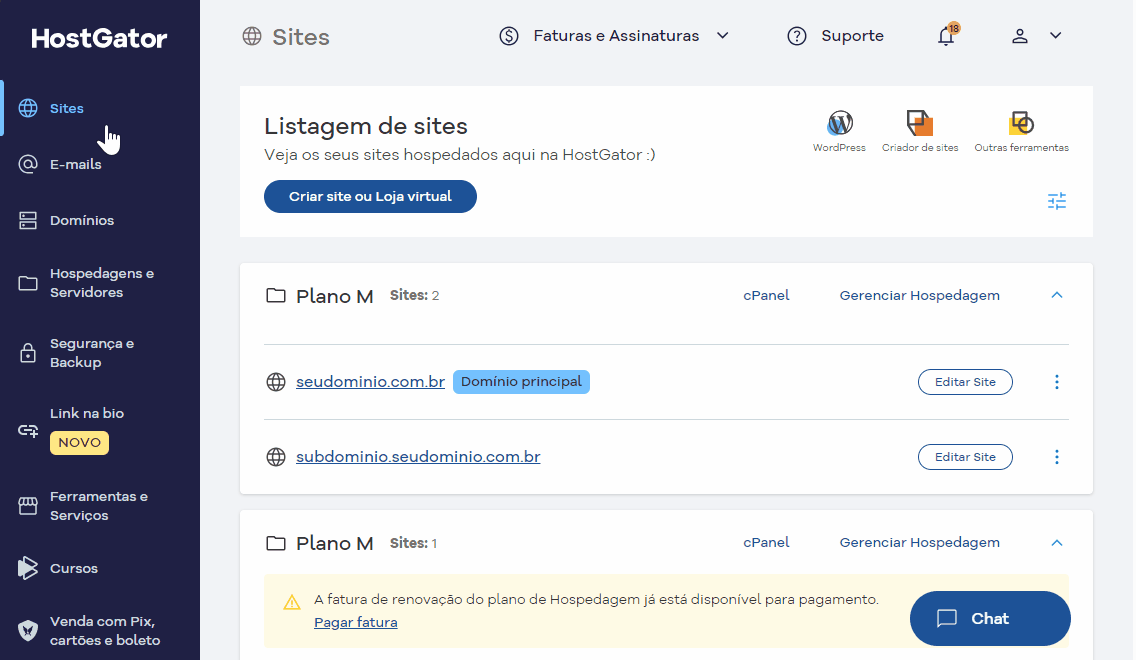Open the WordPress tool shortcut

click(x=839, y=131)
